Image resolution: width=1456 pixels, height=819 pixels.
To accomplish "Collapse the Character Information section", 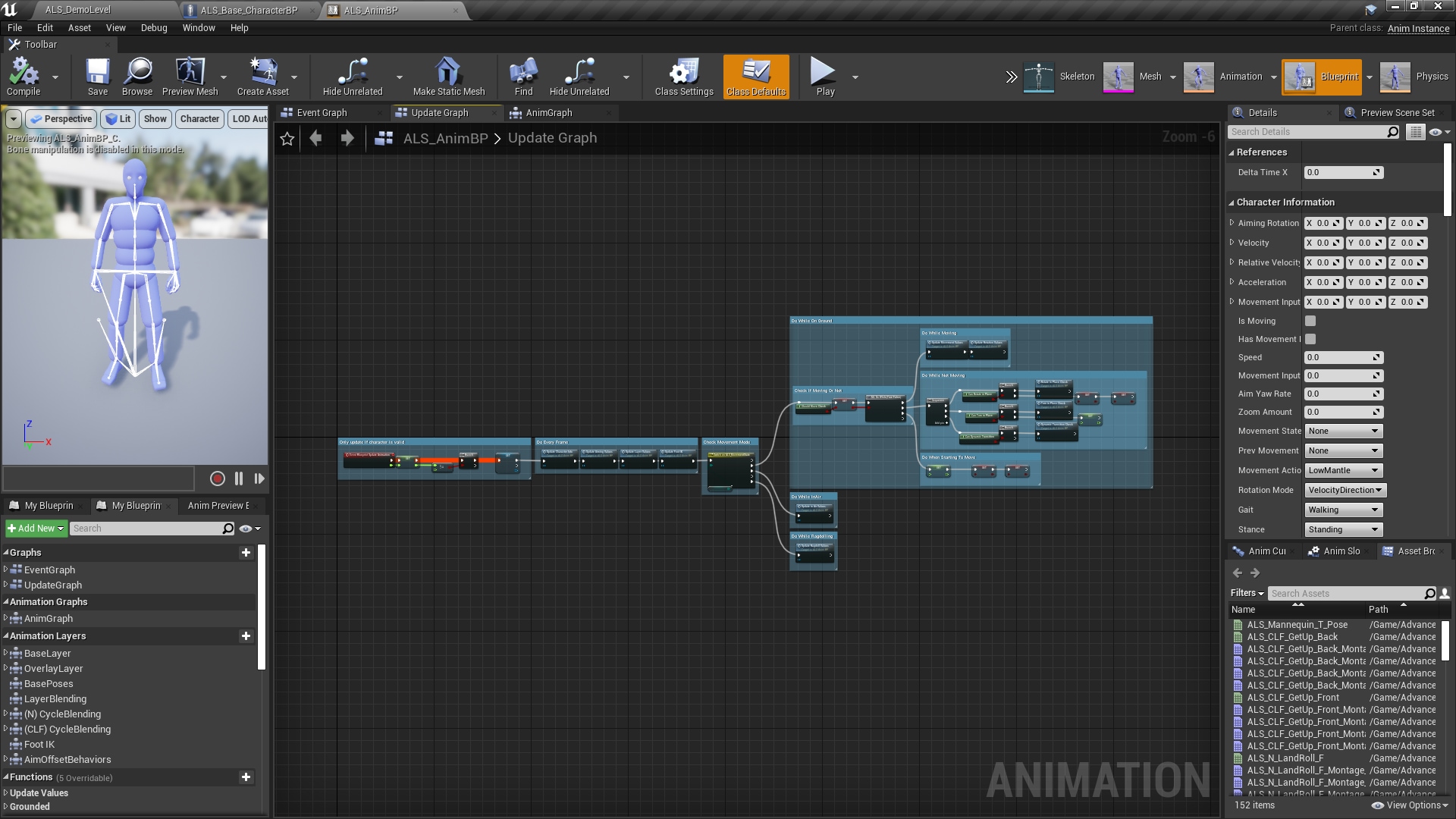I will coord(1232,202).
